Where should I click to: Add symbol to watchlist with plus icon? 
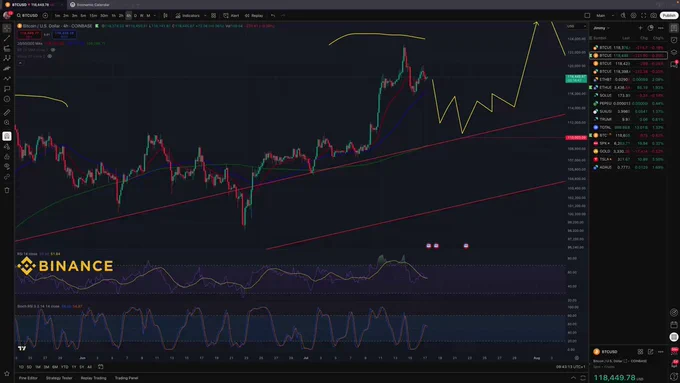(x=640, y=28)
